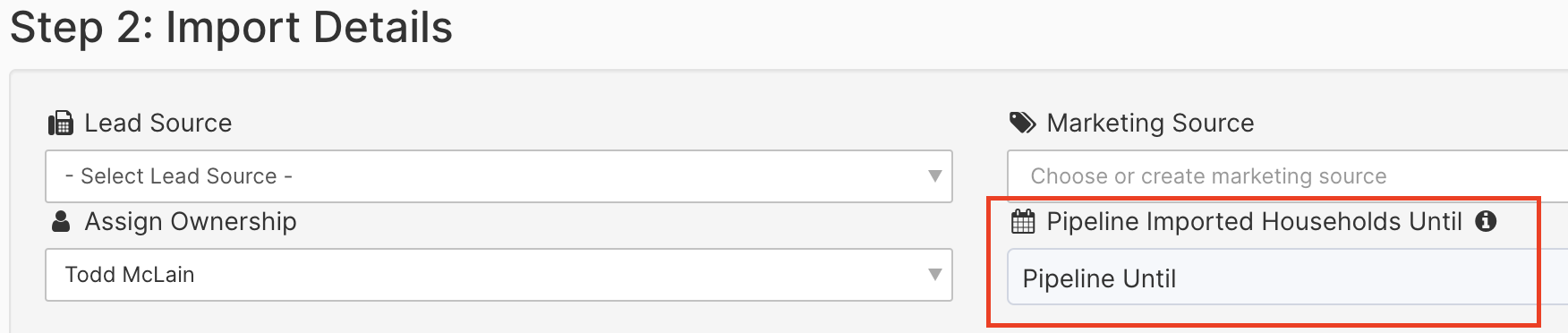
Task: Click the Marketing Source tags icon
Action: point(1023,123)
